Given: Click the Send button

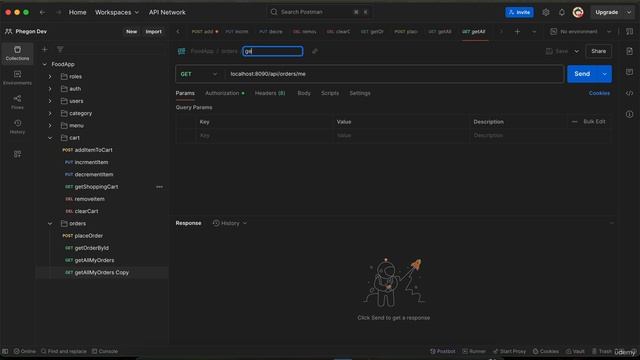Looking at the screenshot, I should tap(582, 74).
